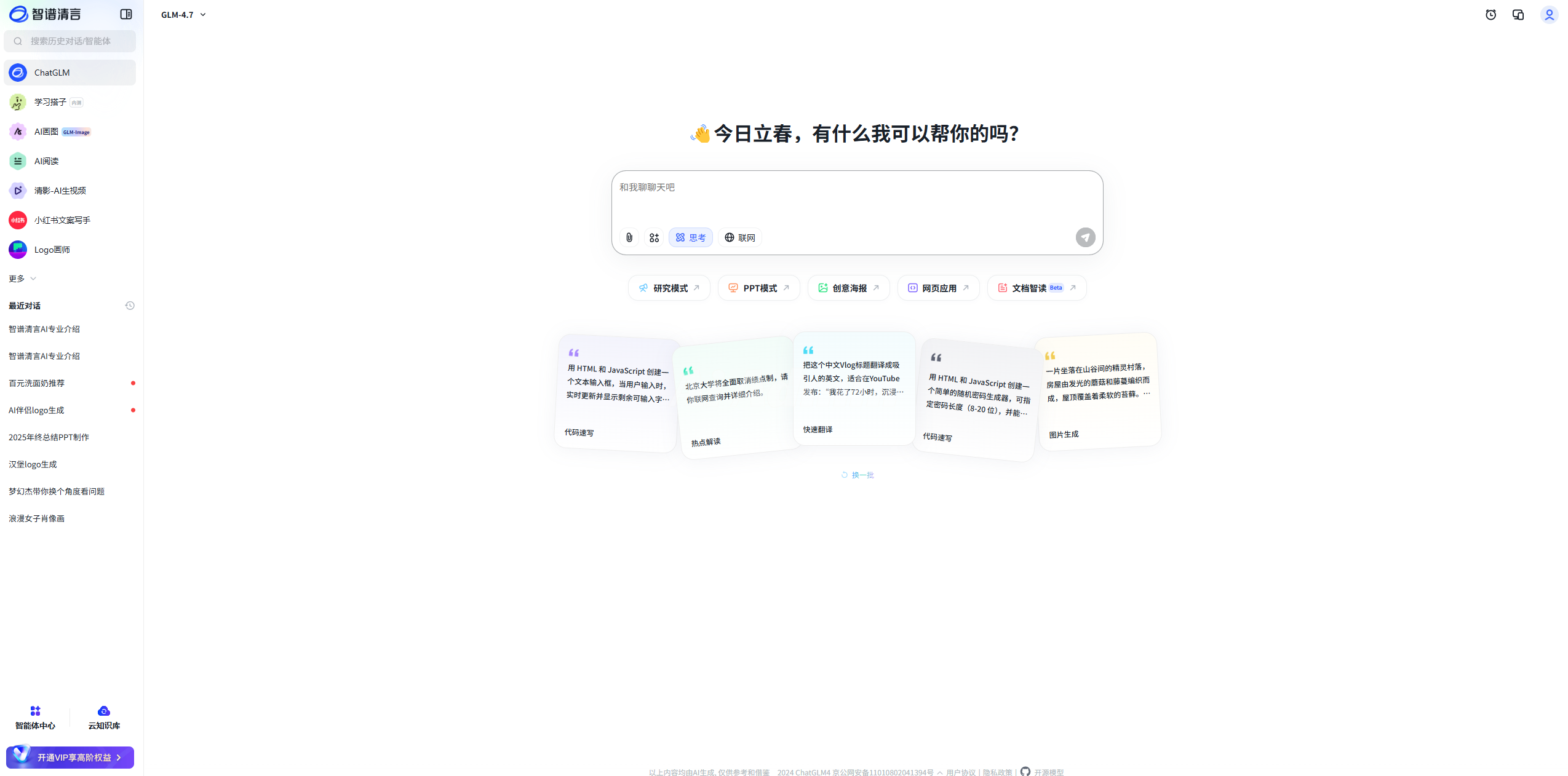Open the agents grid icon in the input box
Image resolution: width=1568 pixels, height=776 pixels.
[x=654, y=237]
